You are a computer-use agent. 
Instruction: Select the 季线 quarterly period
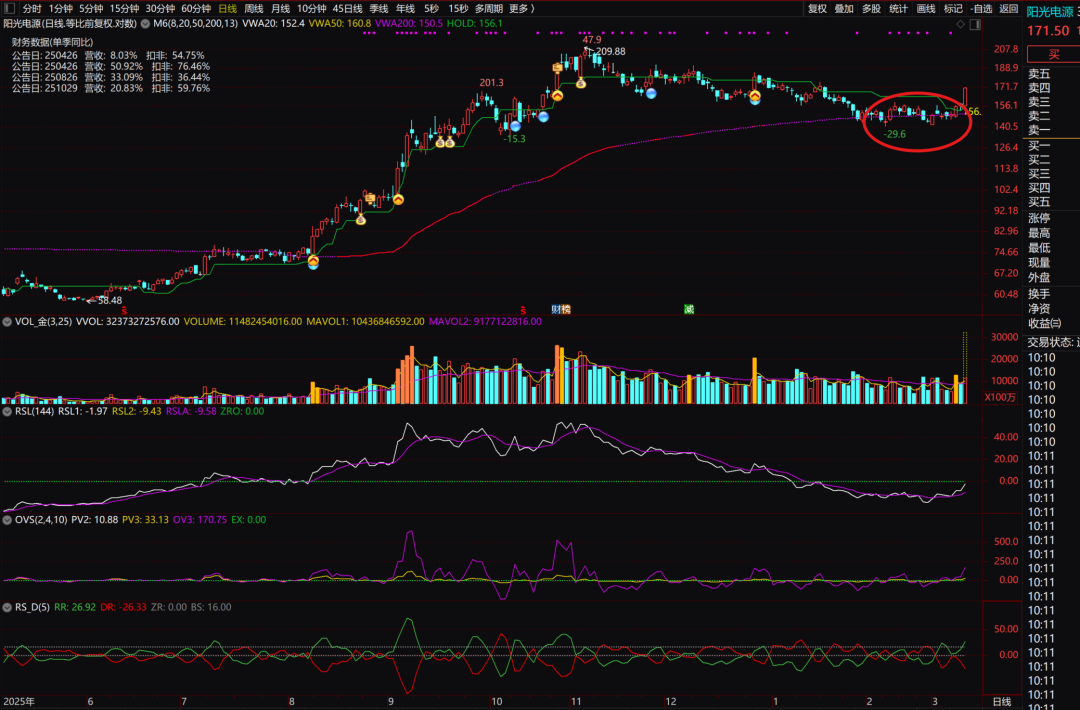(378, 8)
